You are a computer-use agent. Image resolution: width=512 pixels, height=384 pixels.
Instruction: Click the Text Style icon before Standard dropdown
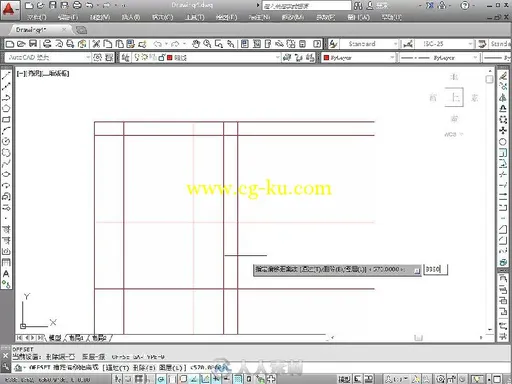pos(333,44)
